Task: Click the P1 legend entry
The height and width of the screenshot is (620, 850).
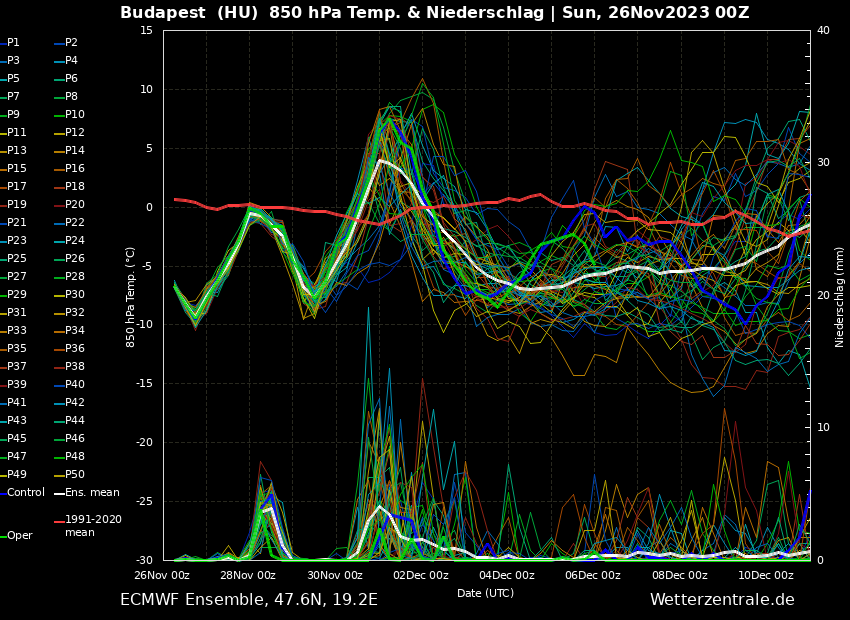Action: click(x=13, y=43)
